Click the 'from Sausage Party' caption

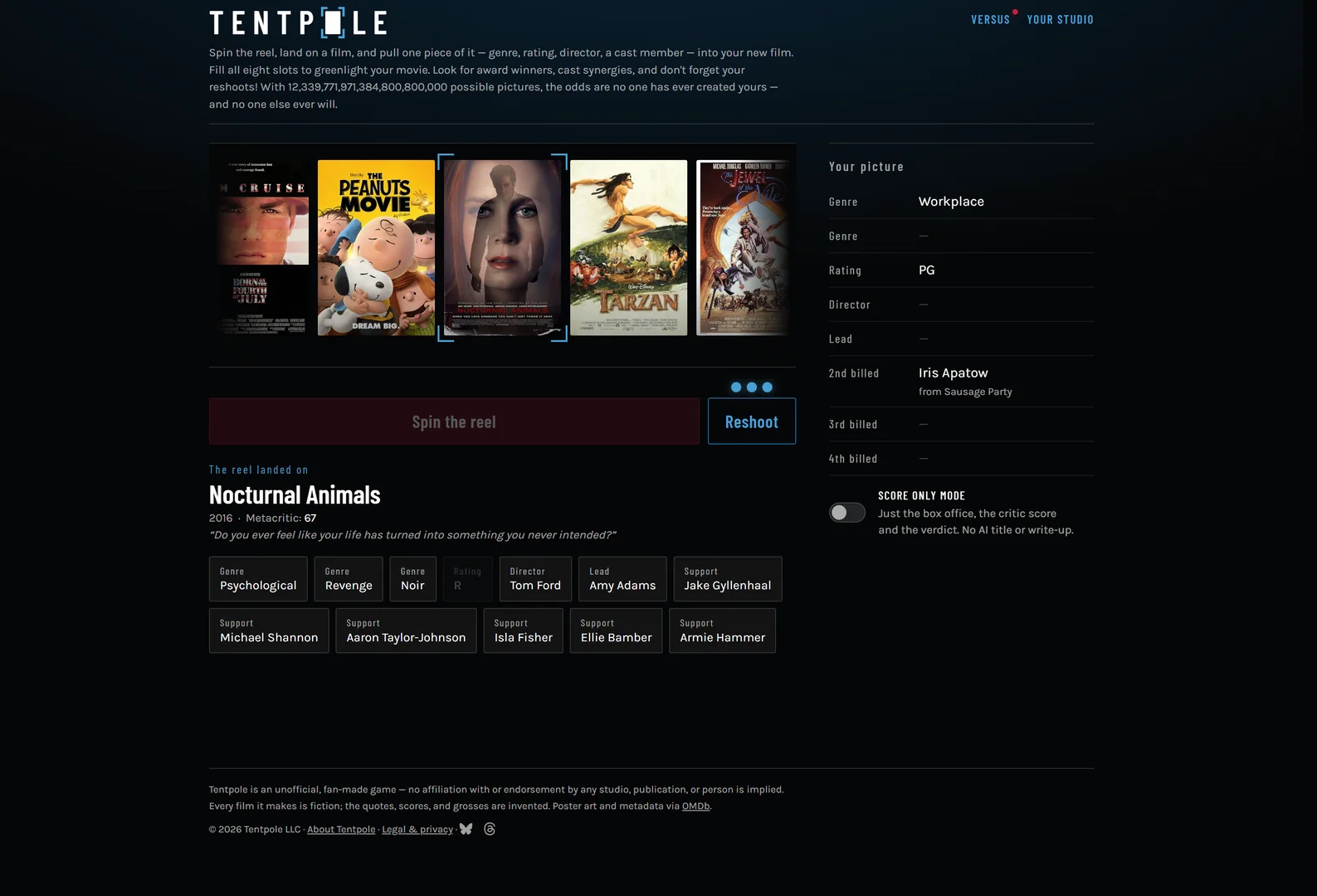(965, 392)
